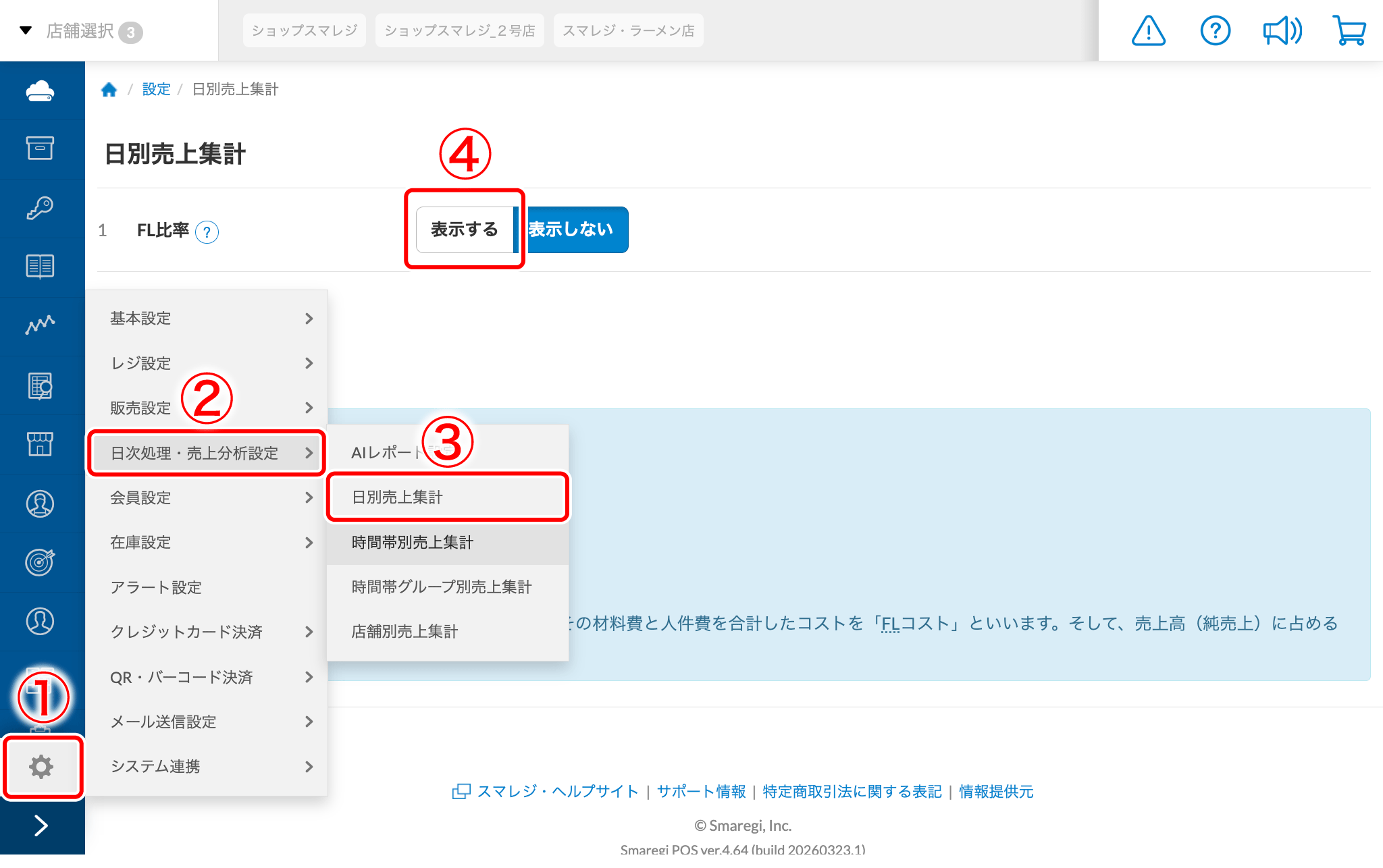Image resolution: width=1383 pixels, height=868 pixels.
Task: Select the product box icon in sidebar
Action: pyautogui.click(x=42, y=149)
